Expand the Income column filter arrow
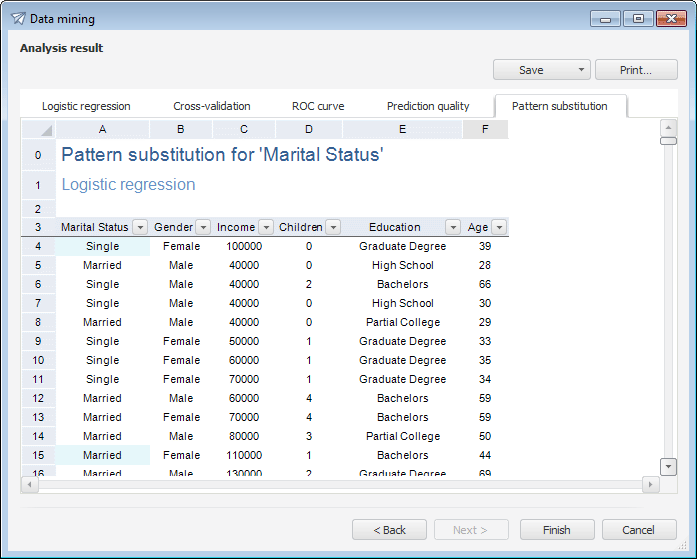 point(266,227)
